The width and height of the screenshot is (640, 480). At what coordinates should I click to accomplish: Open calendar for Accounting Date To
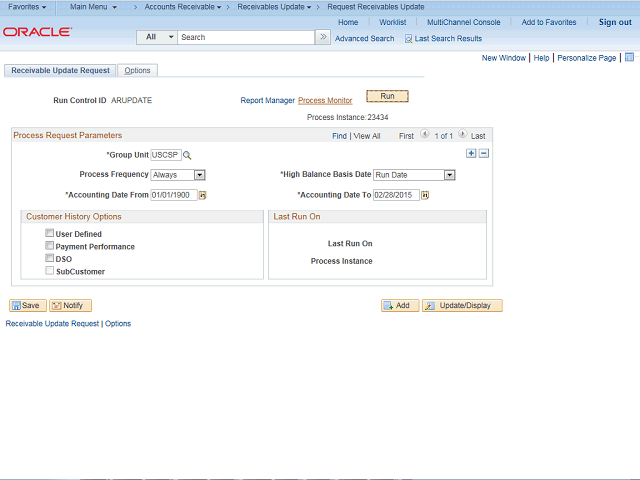[425, 196]
